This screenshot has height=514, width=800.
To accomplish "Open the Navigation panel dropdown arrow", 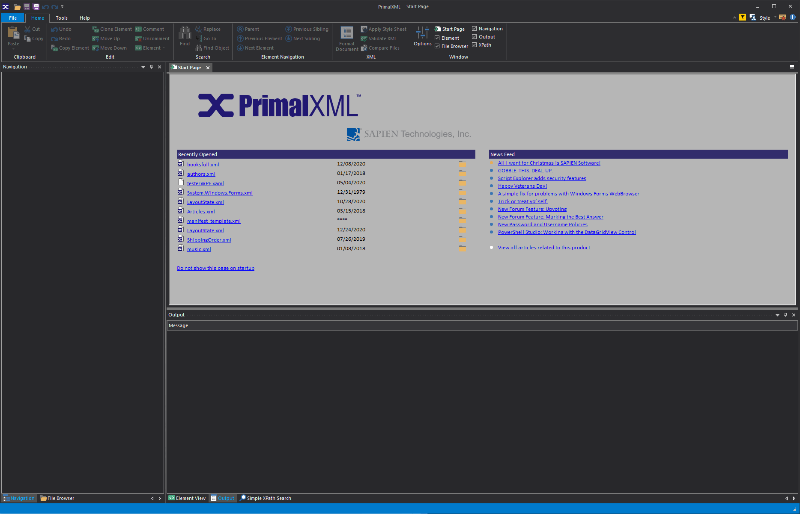I will click(141, 67).
